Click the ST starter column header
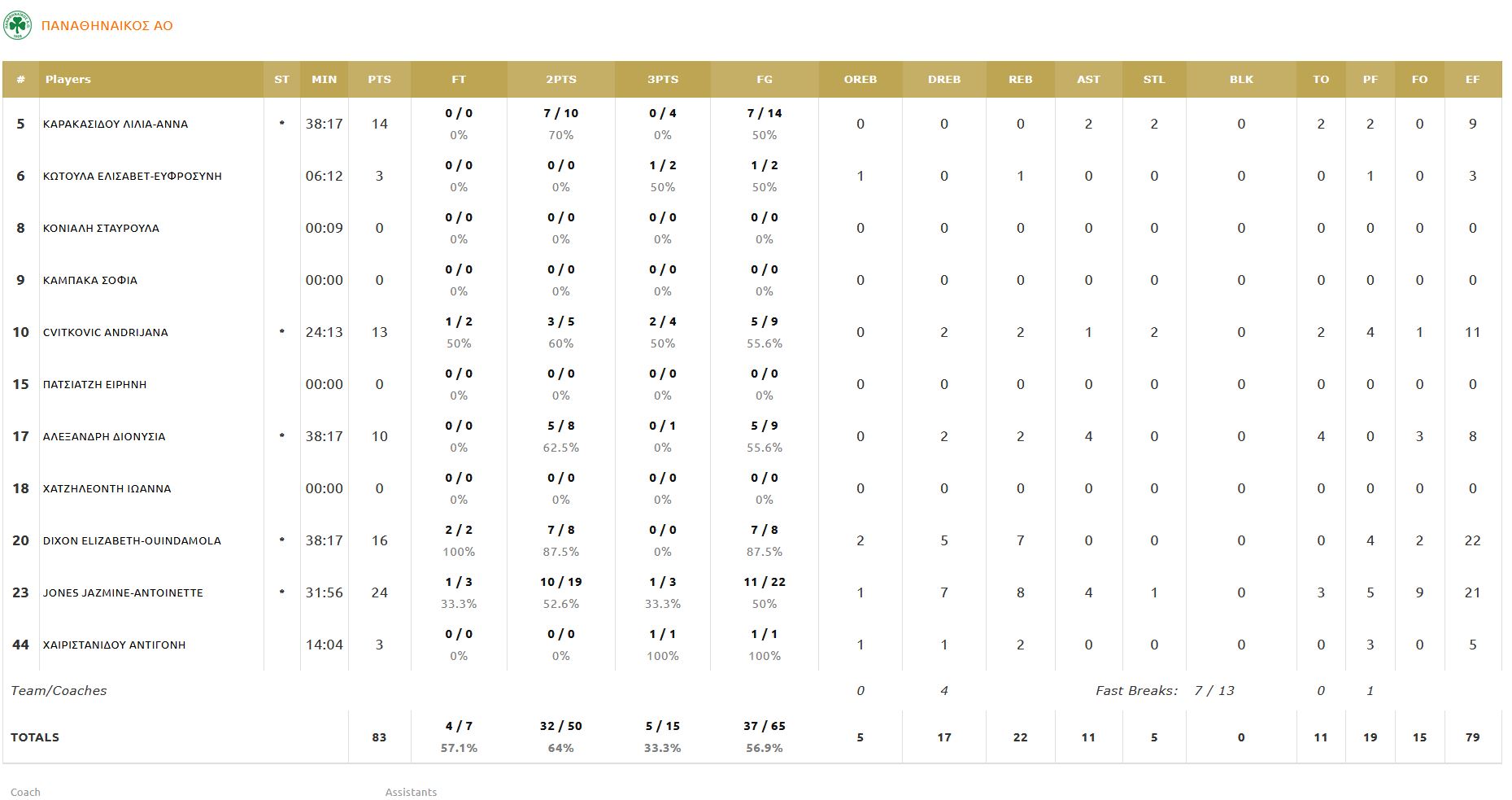Image resolution: width=1512 pixels, height=800 pixels. [x=281, y=80]
